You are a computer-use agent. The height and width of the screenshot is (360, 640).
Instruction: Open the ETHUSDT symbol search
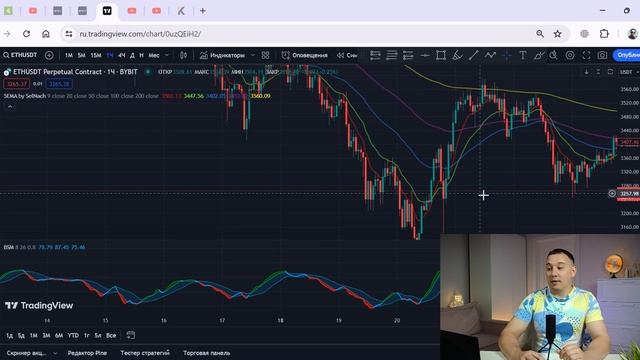coord(20,55)
